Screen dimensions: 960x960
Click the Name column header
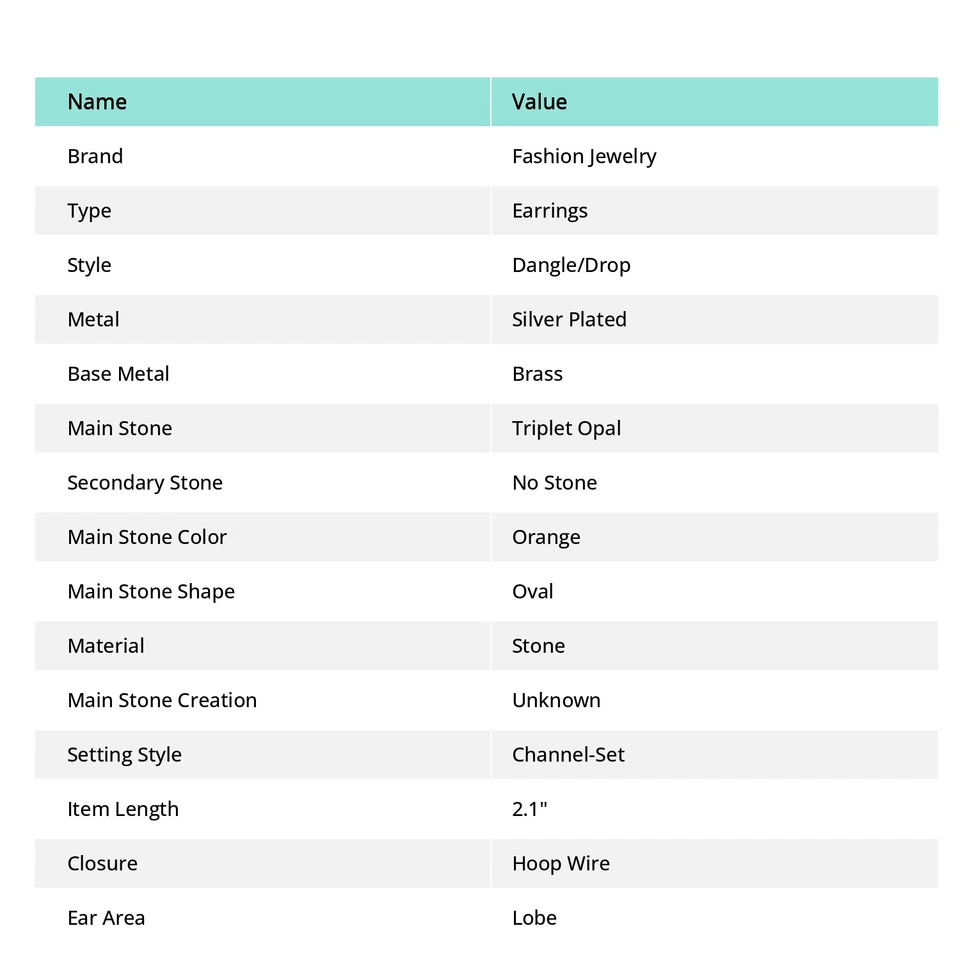(x=97, y=102)
